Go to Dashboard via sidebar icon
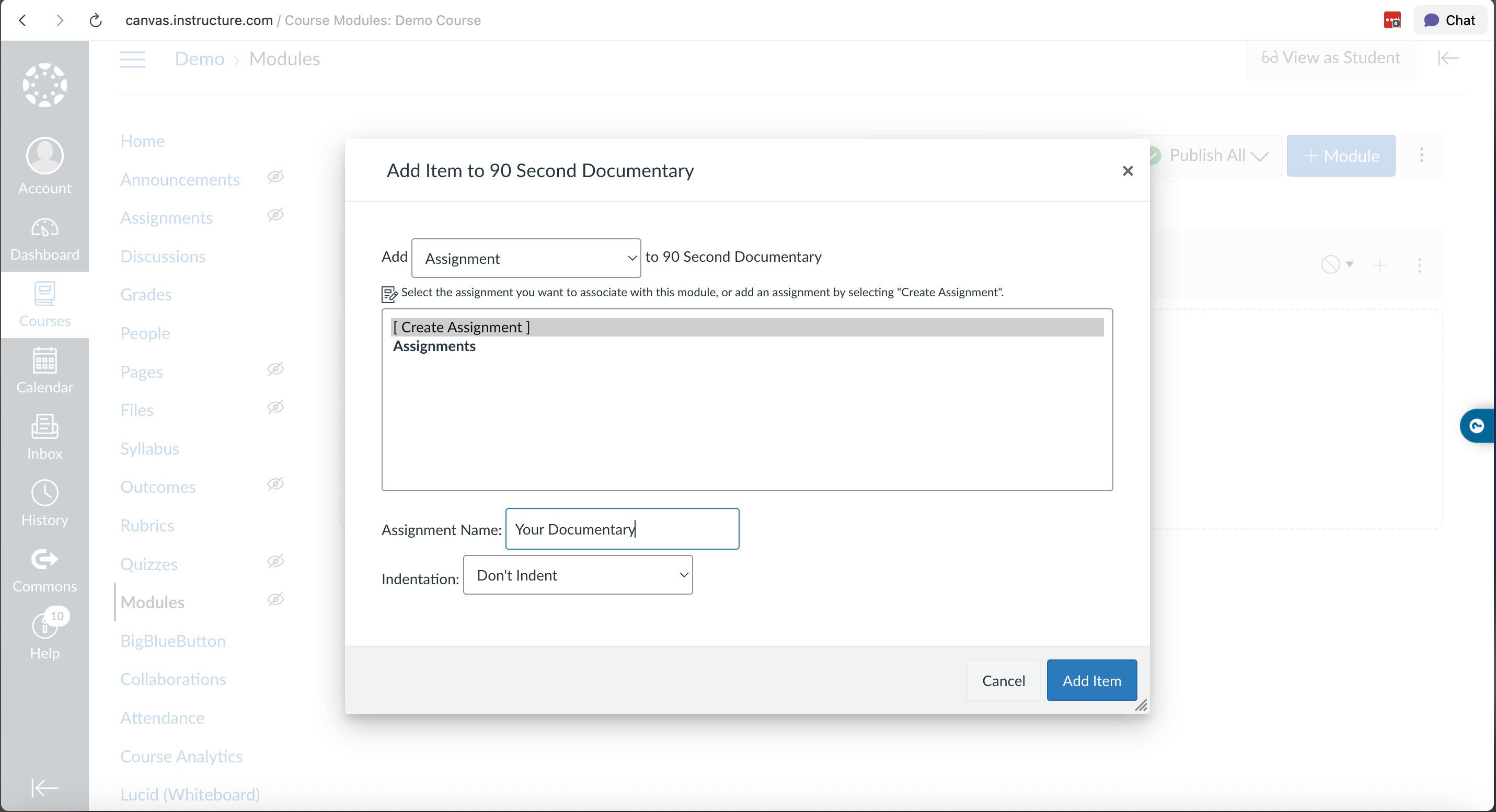1496x812 pixels. pos(45,238)
